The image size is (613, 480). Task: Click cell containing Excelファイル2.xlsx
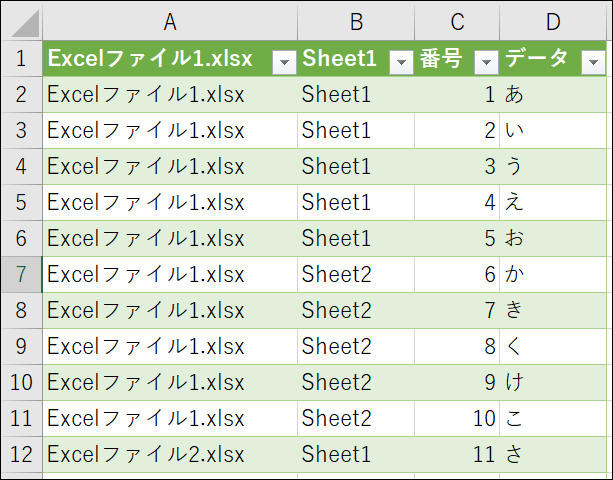170,454
